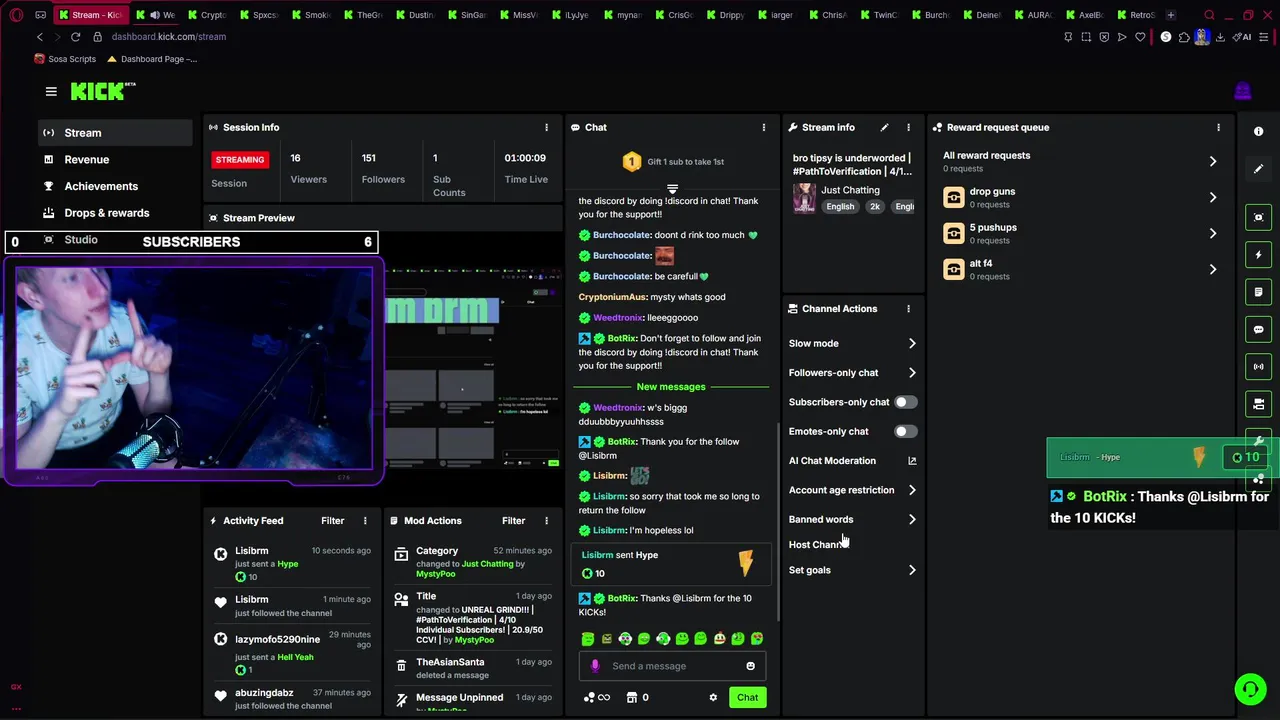Click the KICK logo
This screenshot has width=1280, height=720.
click(x=103, y=91)
